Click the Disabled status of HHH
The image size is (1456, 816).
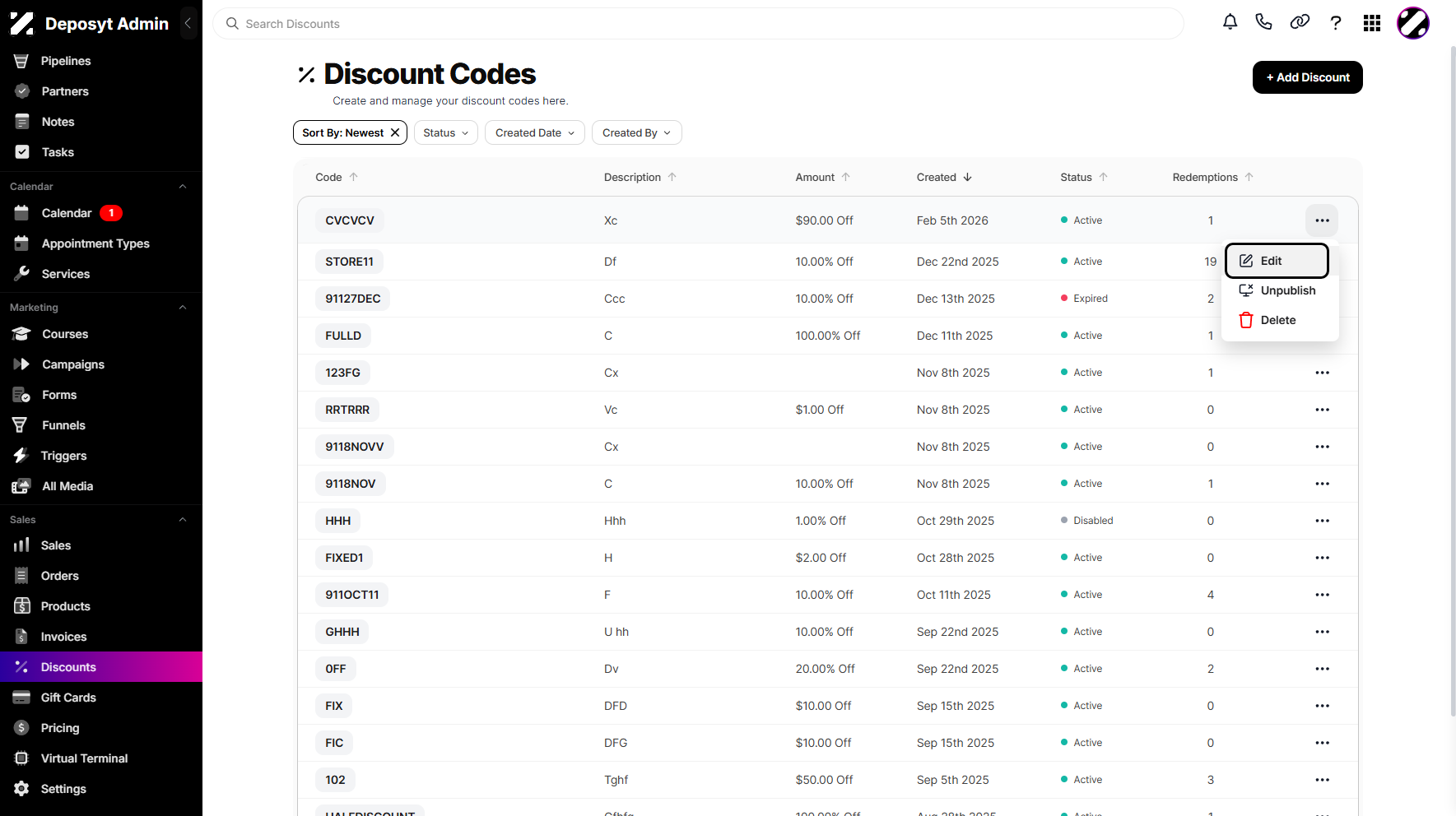click(x=1086, y=521)
